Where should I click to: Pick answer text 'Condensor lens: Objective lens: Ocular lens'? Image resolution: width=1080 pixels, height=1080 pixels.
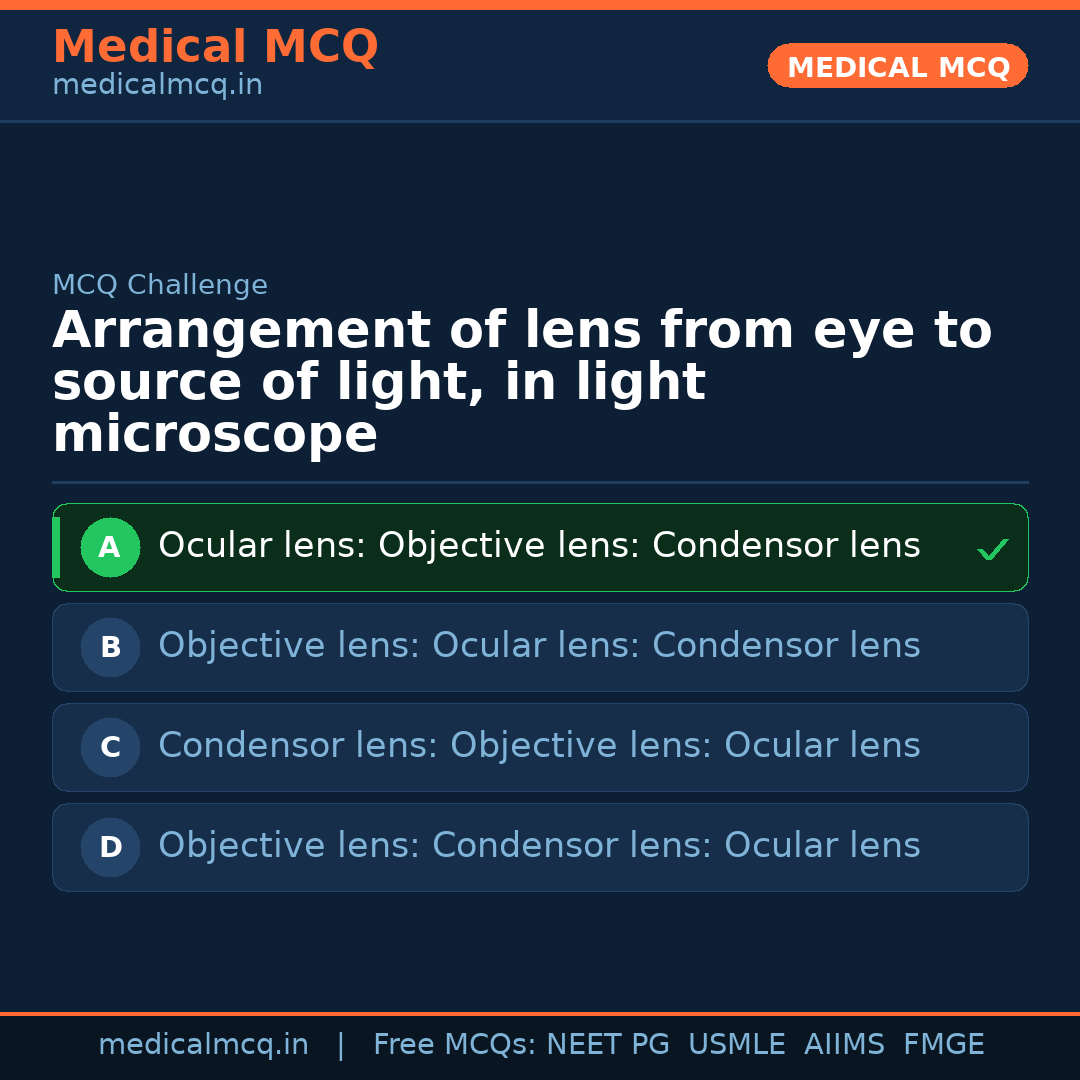point(539,746)
